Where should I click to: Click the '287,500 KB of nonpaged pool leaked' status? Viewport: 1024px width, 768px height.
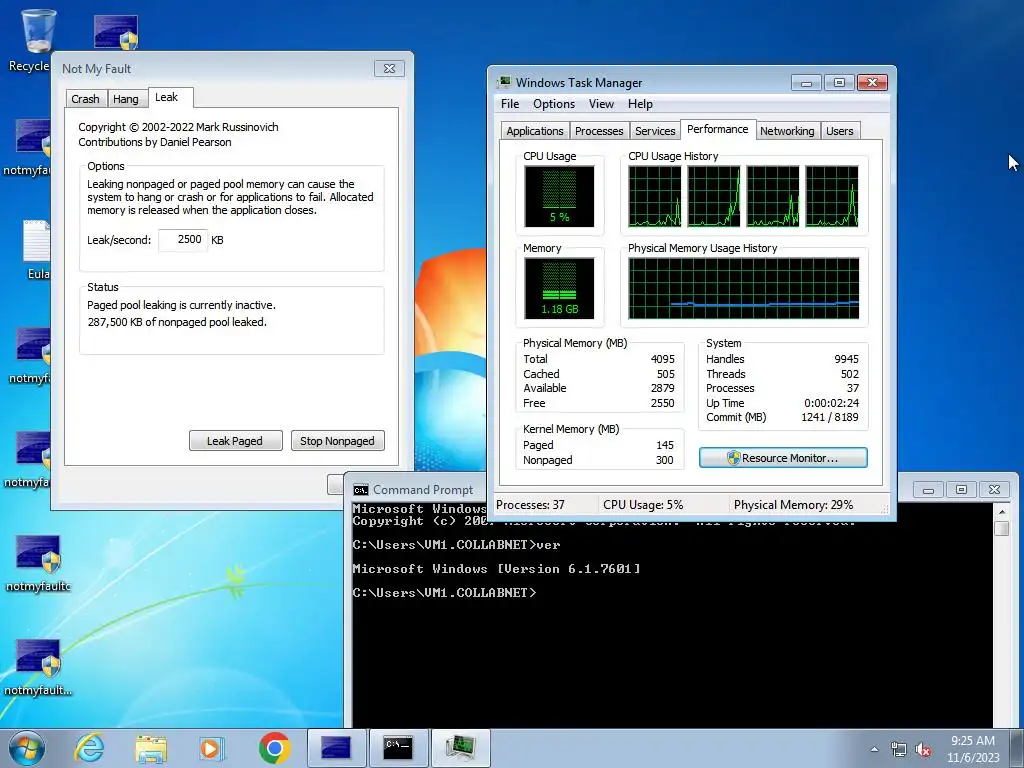[177, 322]
